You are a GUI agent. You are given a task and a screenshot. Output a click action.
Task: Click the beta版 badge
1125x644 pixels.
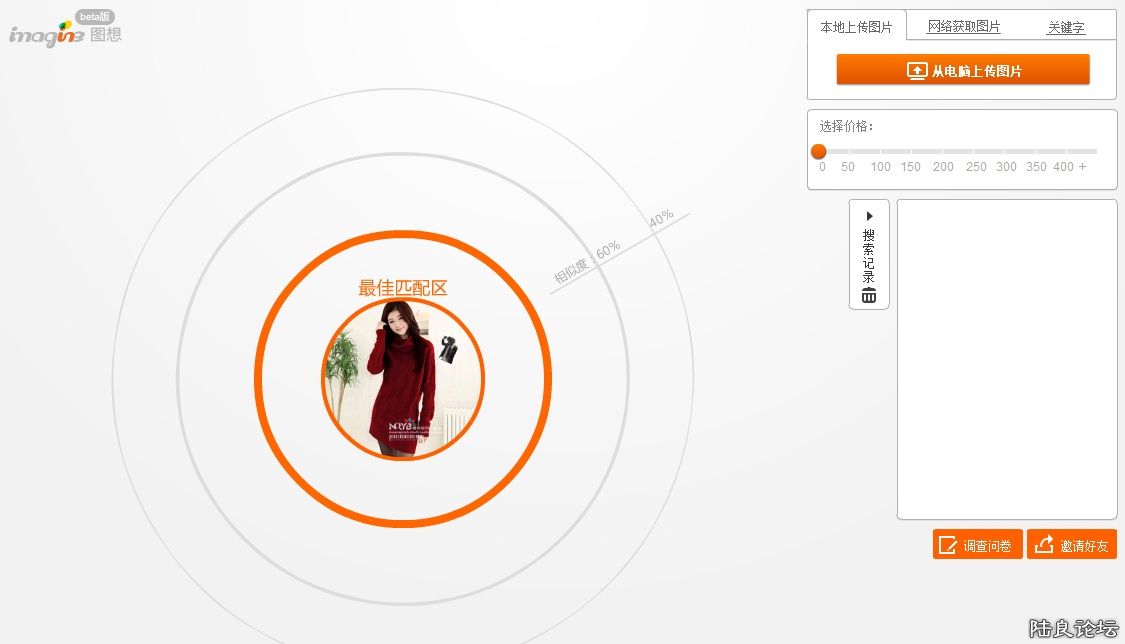(x=95, y=17)
